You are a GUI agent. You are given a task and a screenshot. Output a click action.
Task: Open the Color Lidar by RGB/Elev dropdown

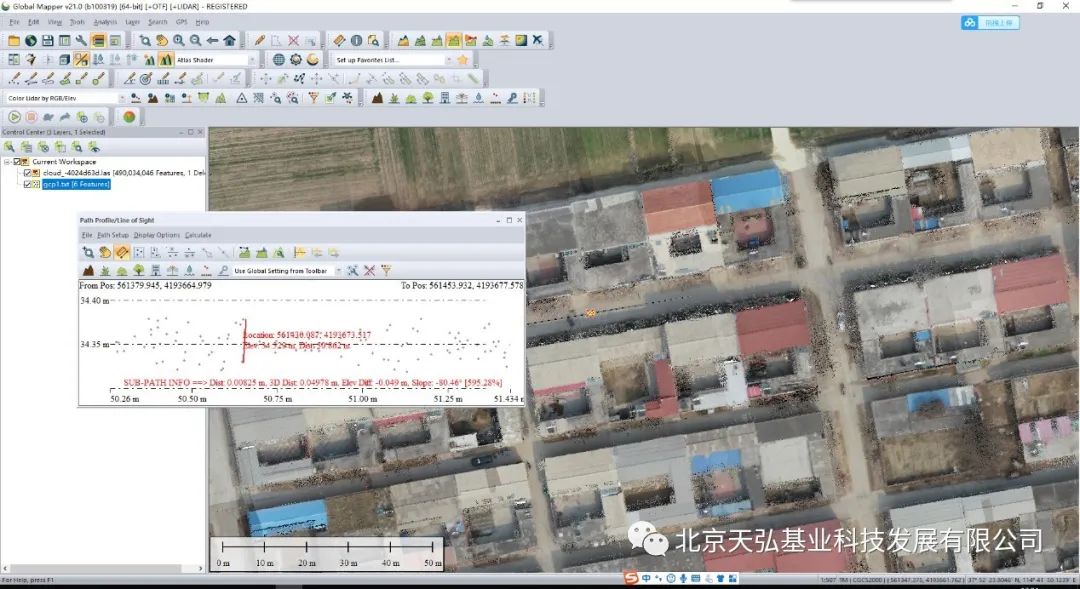(x=122, y=99)
